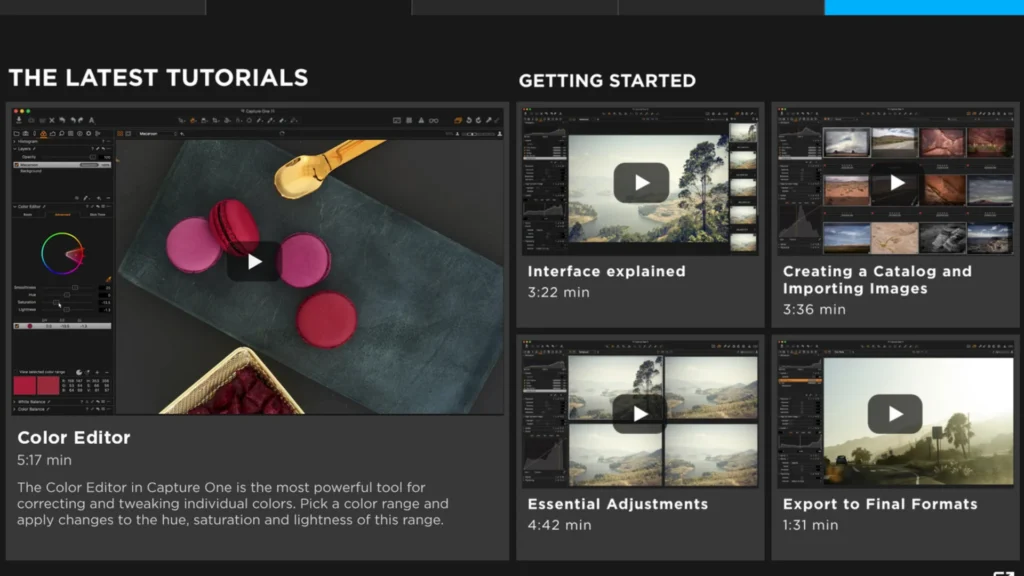Toggle the Macaron layer checkbox

click(17, 164)
